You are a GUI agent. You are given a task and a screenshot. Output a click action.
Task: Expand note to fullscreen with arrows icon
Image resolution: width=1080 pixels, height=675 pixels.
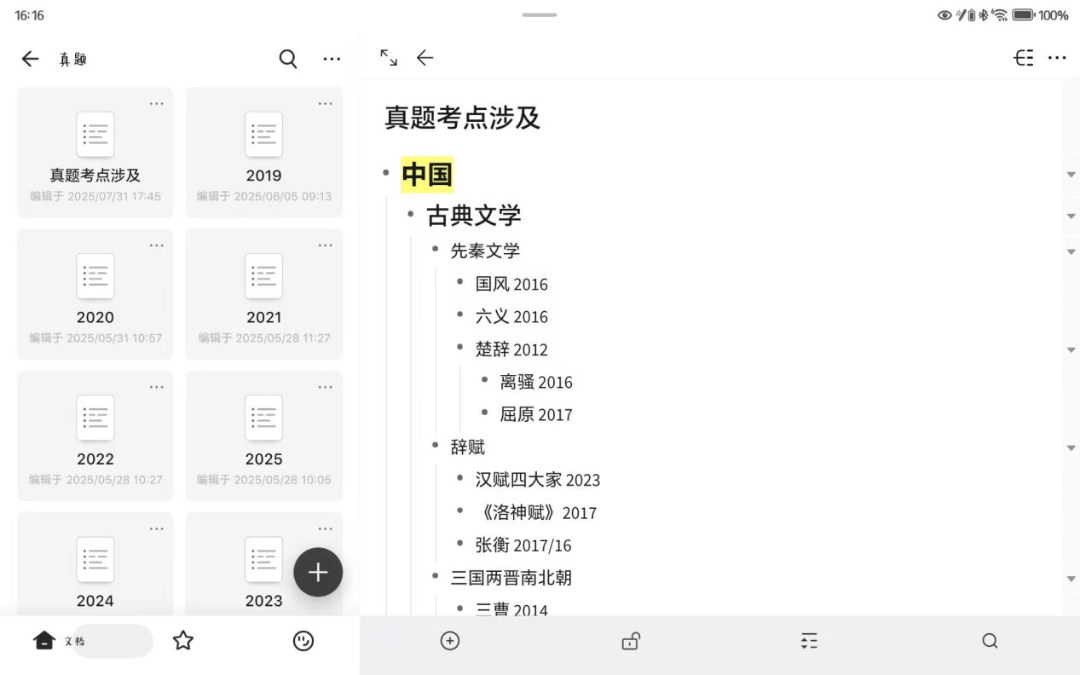pos(388,58)
